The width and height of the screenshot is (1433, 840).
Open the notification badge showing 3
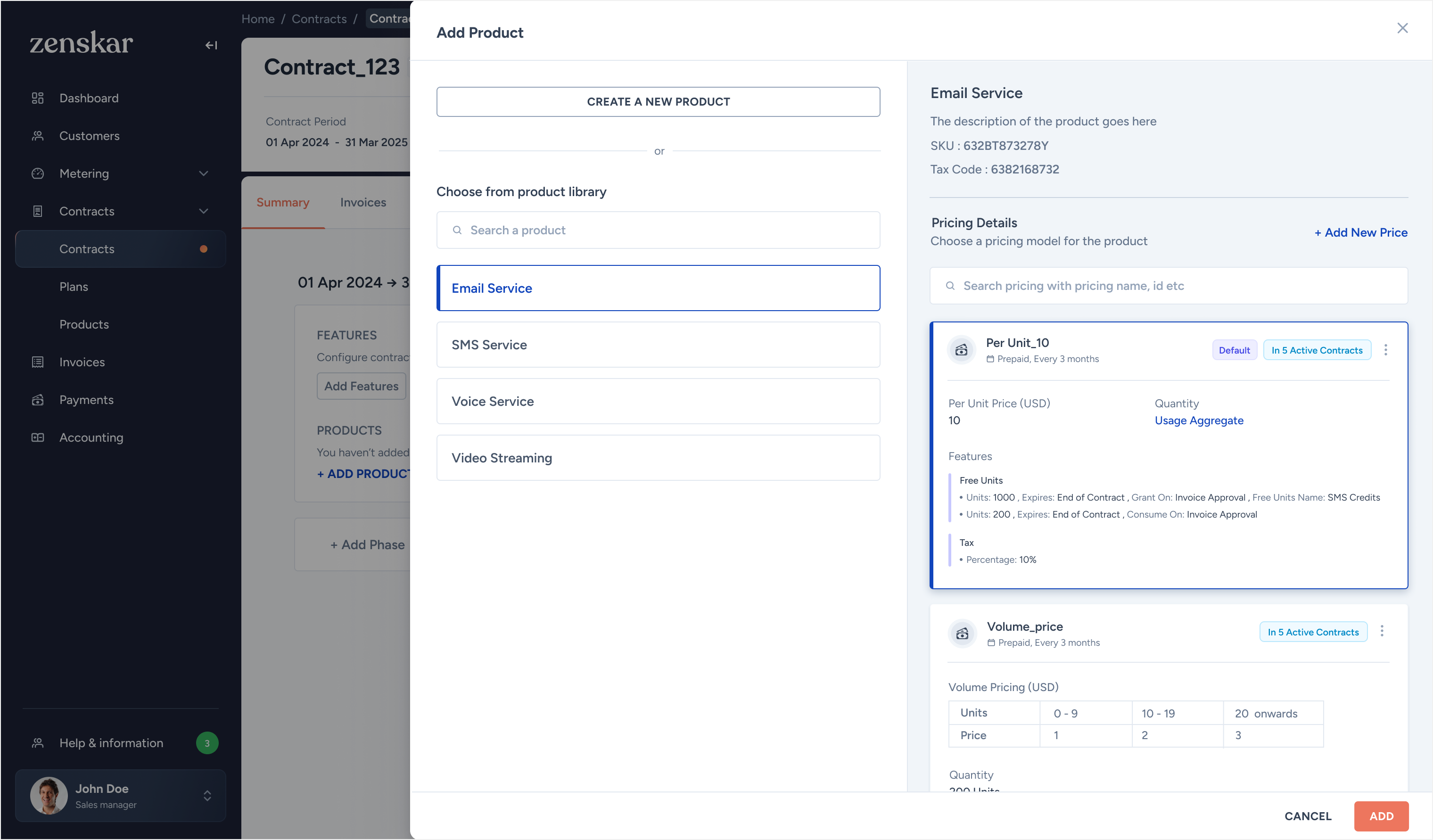207,743
